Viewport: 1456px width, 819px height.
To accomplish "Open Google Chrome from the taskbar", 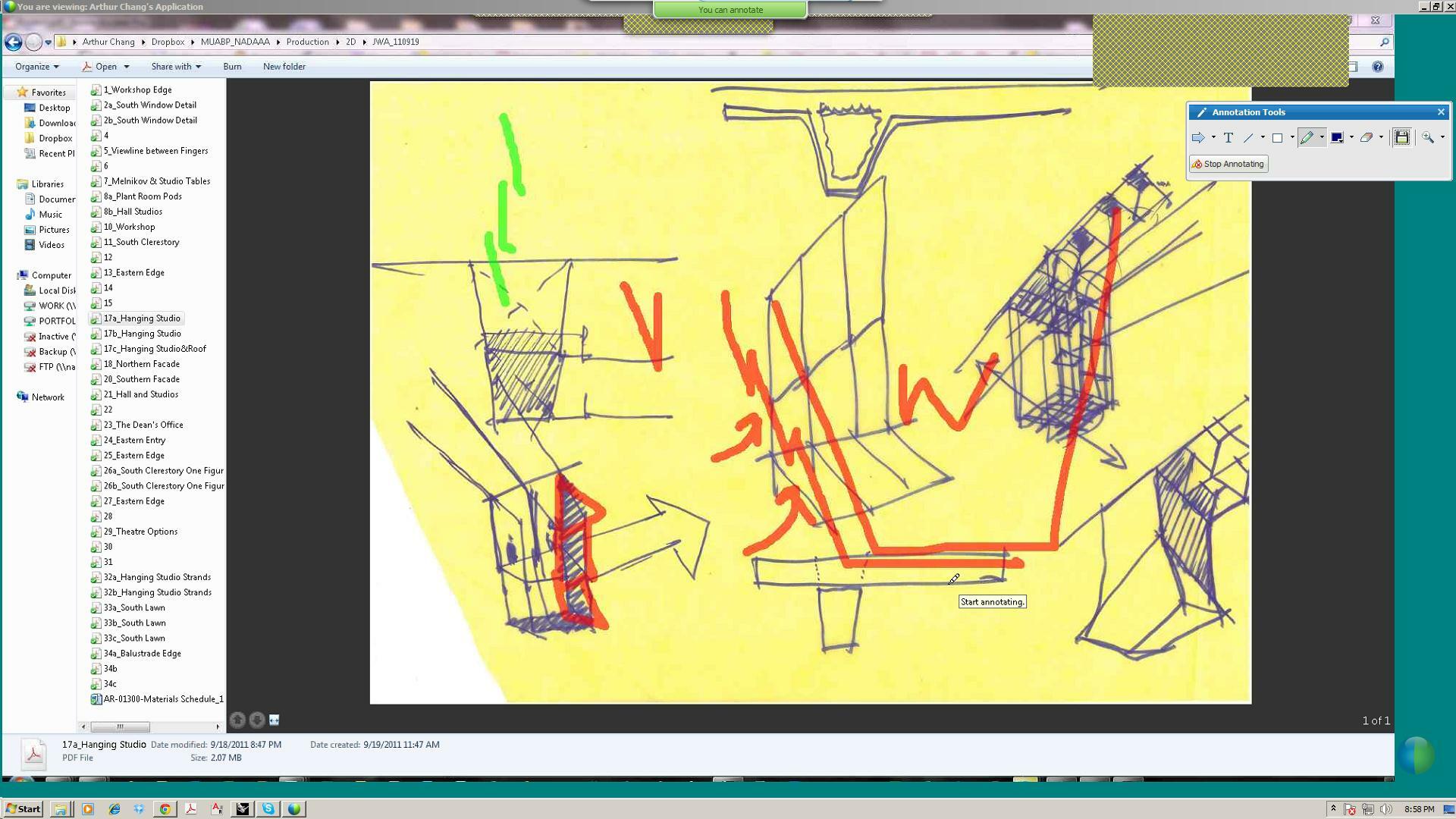I will click(165, 809).
